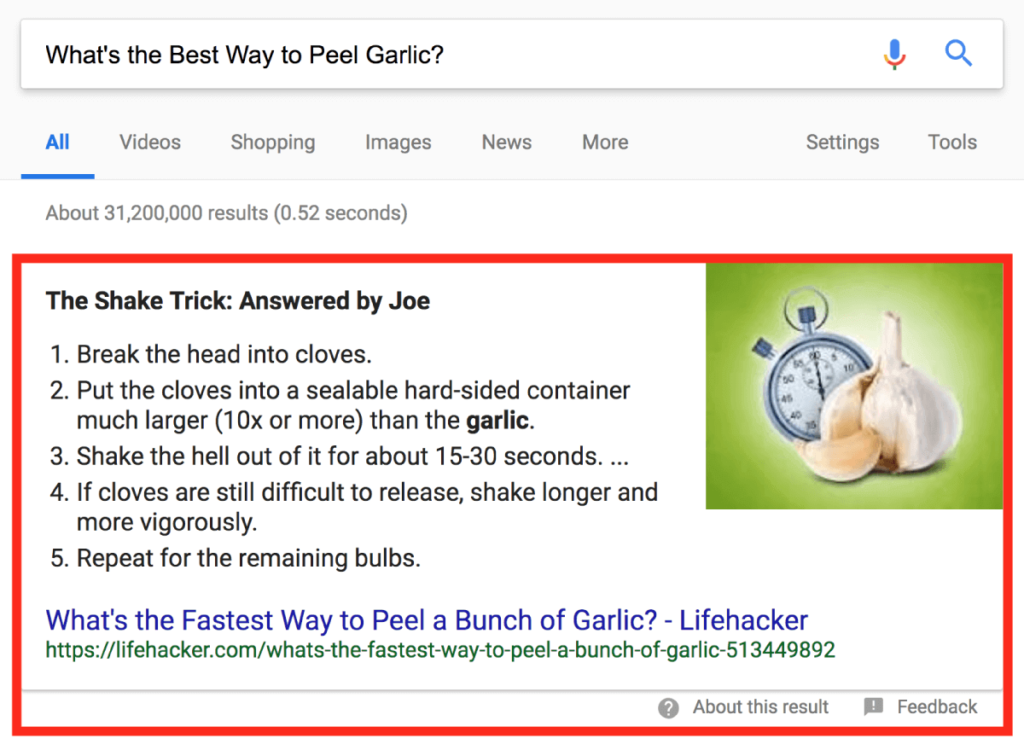Click the microphone voice search icon
The image size is (1024, 744).
(x=895, y=54)
